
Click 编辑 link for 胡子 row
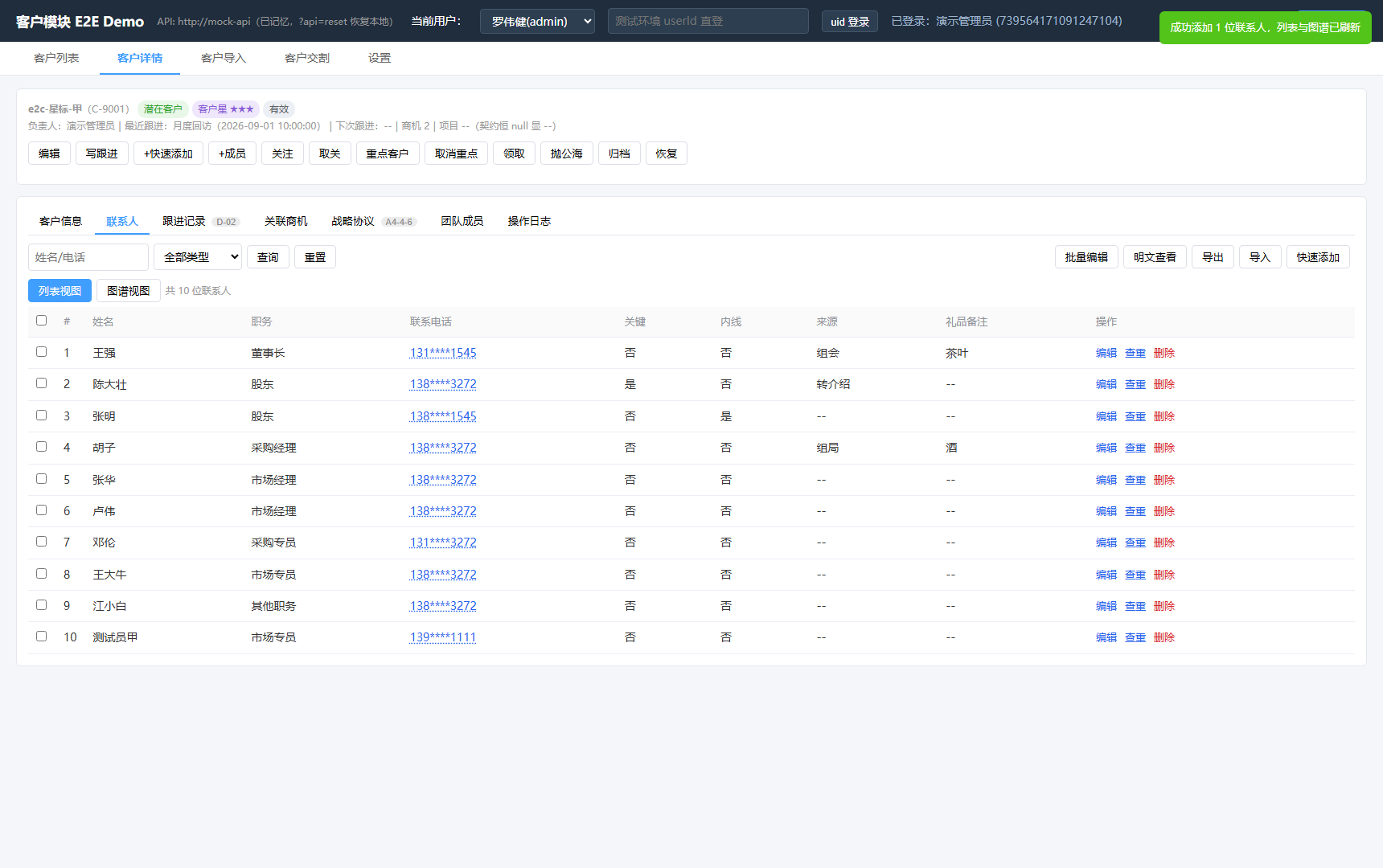[x=1106, y=448]
